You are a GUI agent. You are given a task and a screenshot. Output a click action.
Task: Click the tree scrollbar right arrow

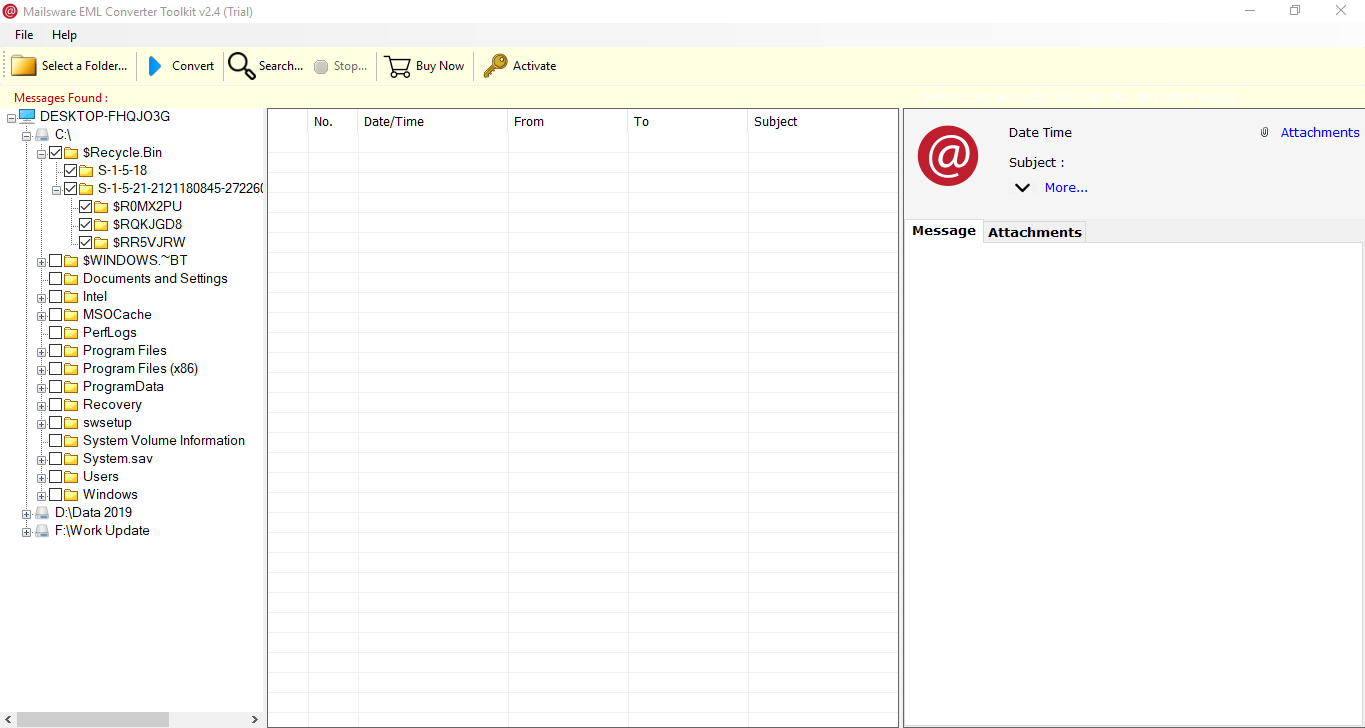(x=255, y=719)
